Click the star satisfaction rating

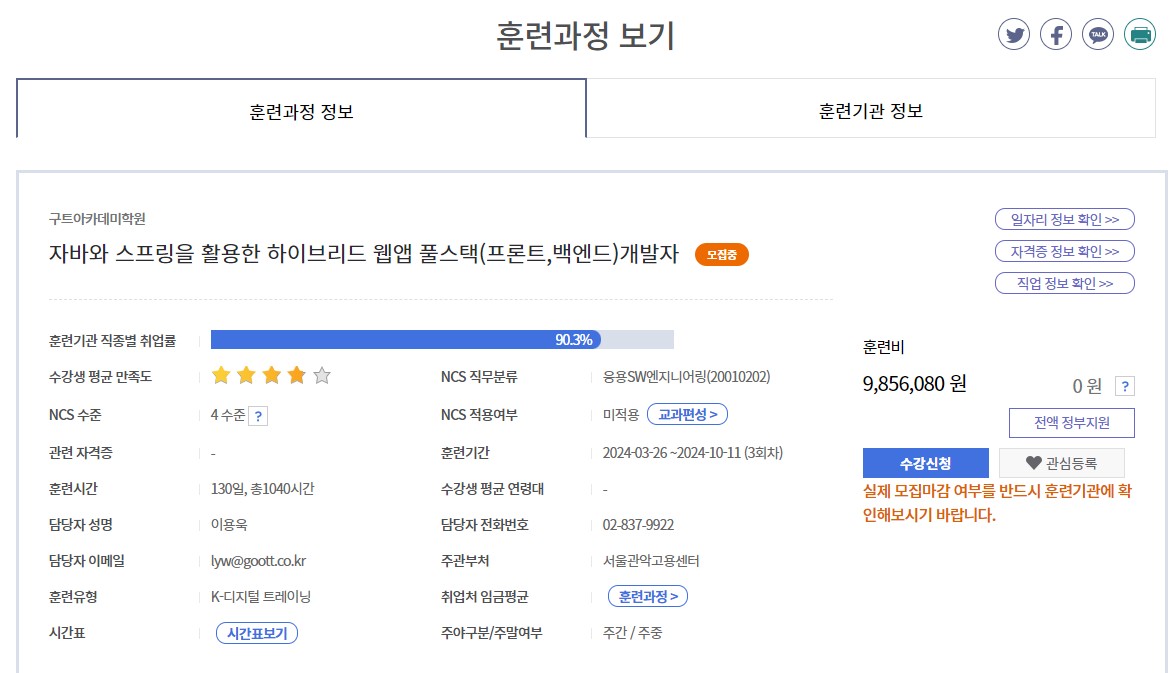[x=271, y=377]
